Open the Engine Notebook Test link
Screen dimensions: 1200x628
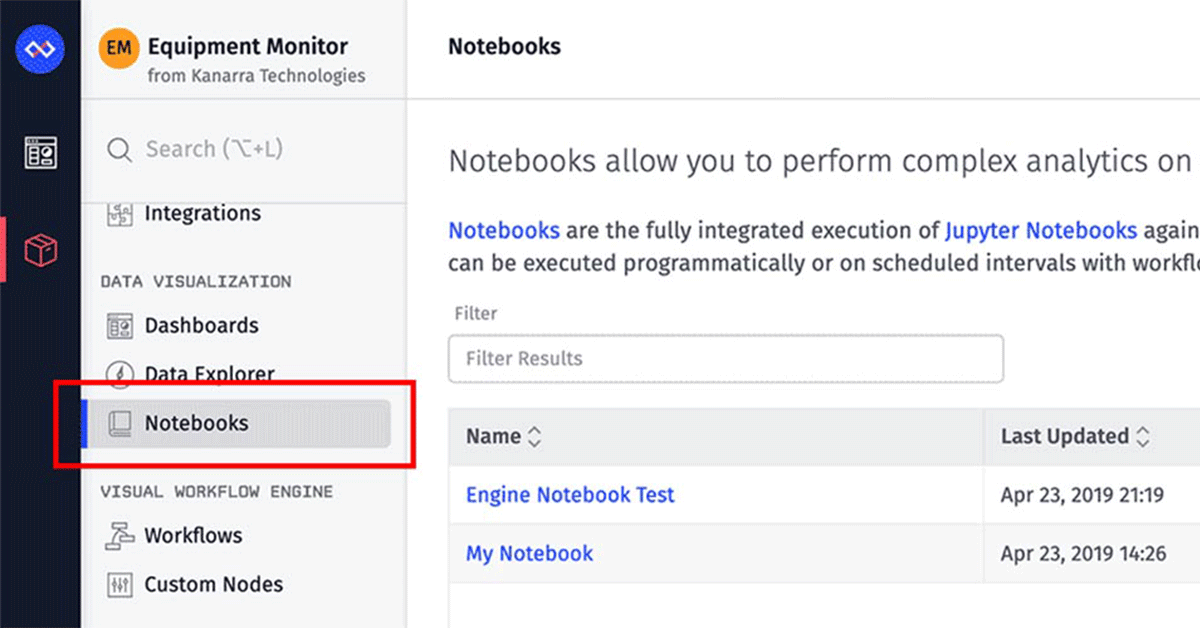pos(570,495)
